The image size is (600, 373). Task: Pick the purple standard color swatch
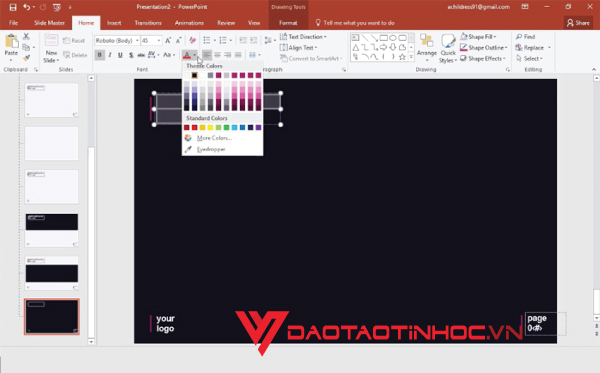tap(258, 127)
